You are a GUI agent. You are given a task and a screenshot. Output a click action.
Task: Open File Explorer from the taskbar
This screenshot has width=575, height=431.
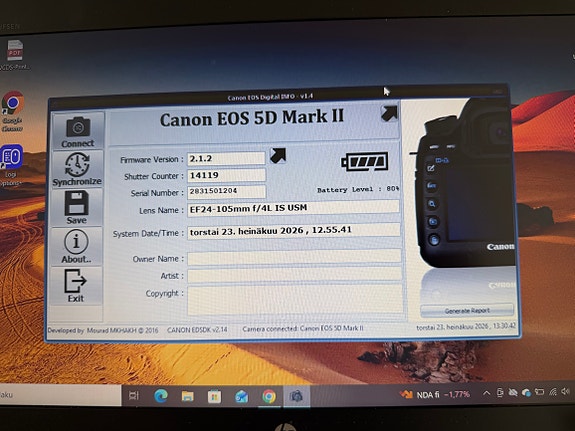click(187, 396)
